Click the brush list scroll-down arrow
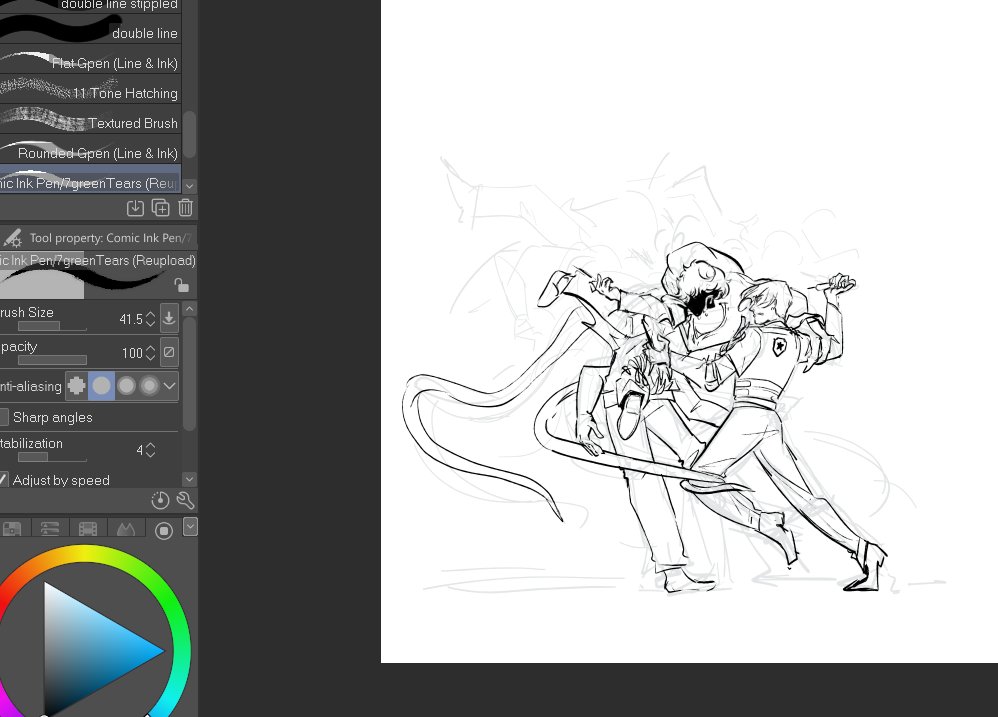The width and height of the screenshot is (998, 717). click(189, 185)
